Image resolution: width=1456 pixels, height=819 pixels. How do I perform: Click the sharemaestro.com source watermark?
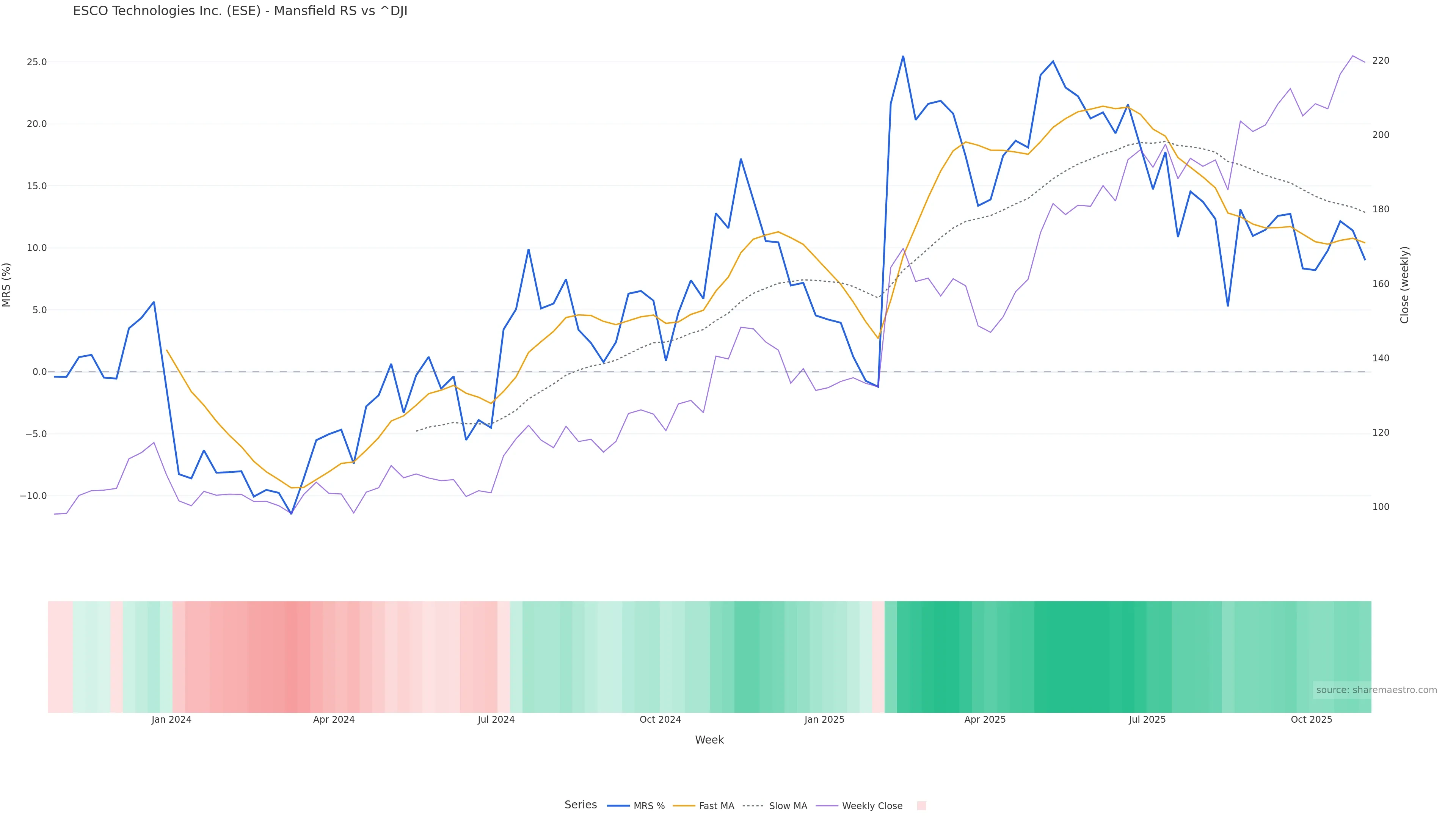point(1376,690)
